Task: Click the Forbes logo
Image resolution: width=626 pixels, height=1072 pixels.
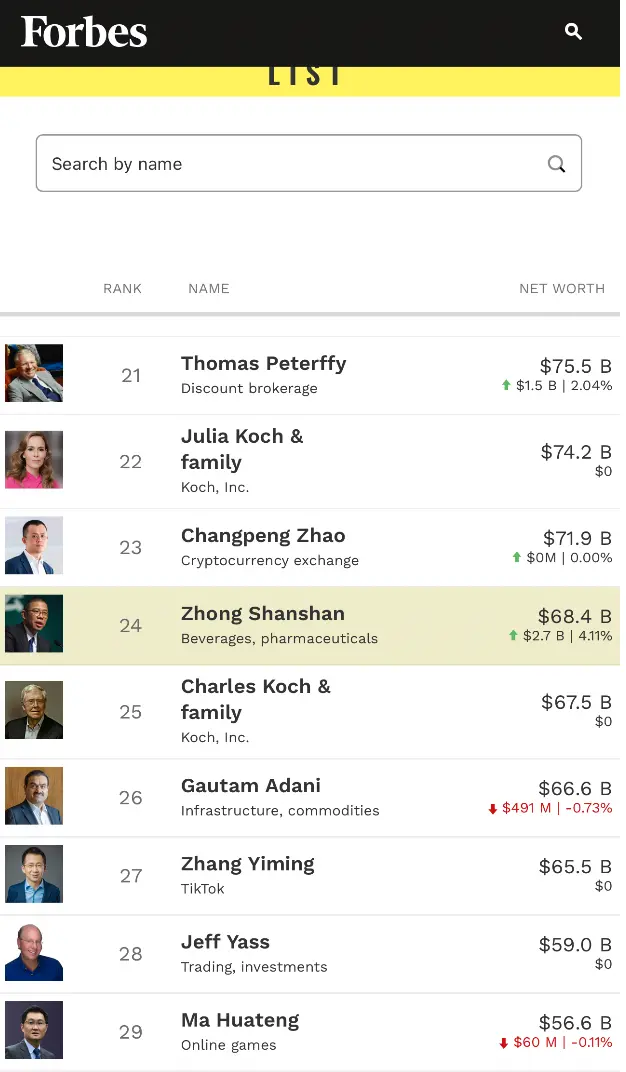Action: click(84, 32)
